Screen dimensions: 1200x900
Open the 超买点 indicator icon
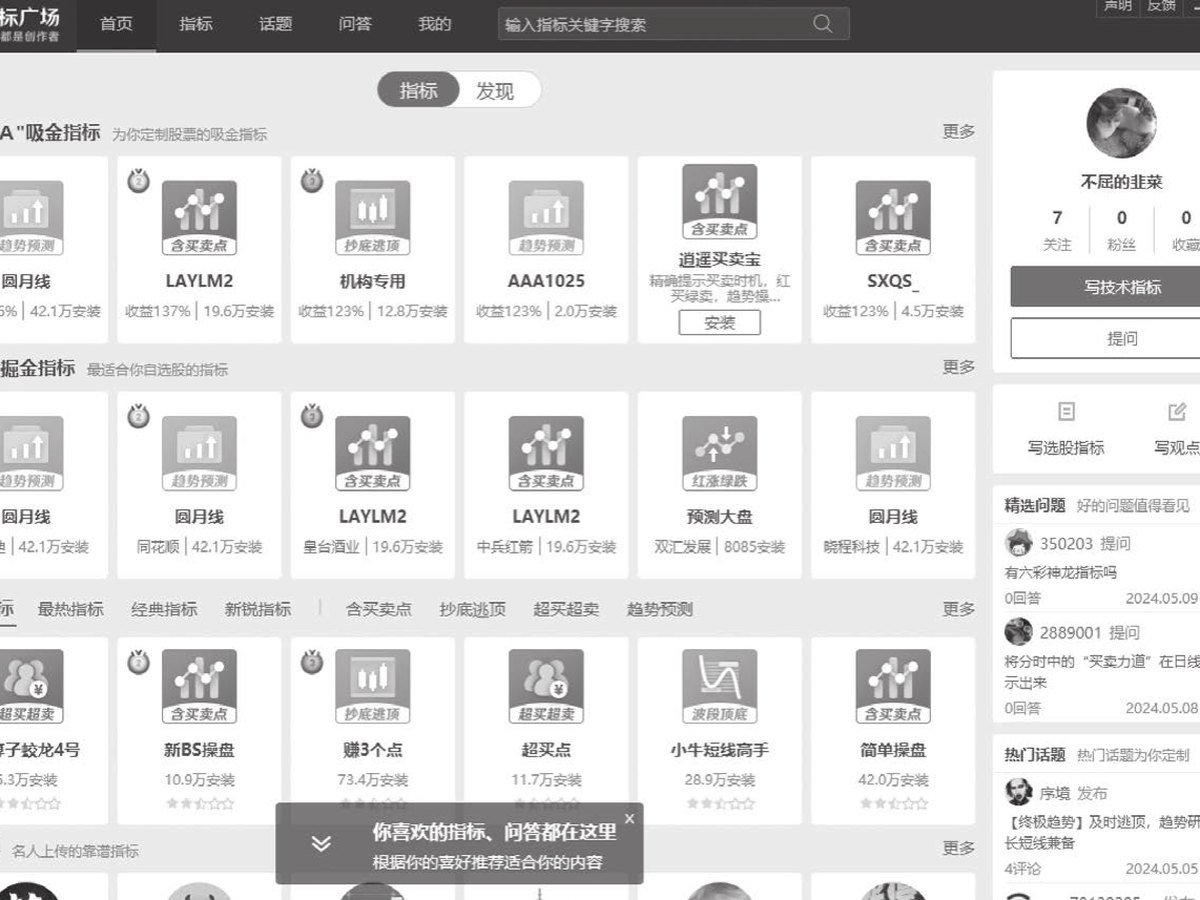point(546,687)
